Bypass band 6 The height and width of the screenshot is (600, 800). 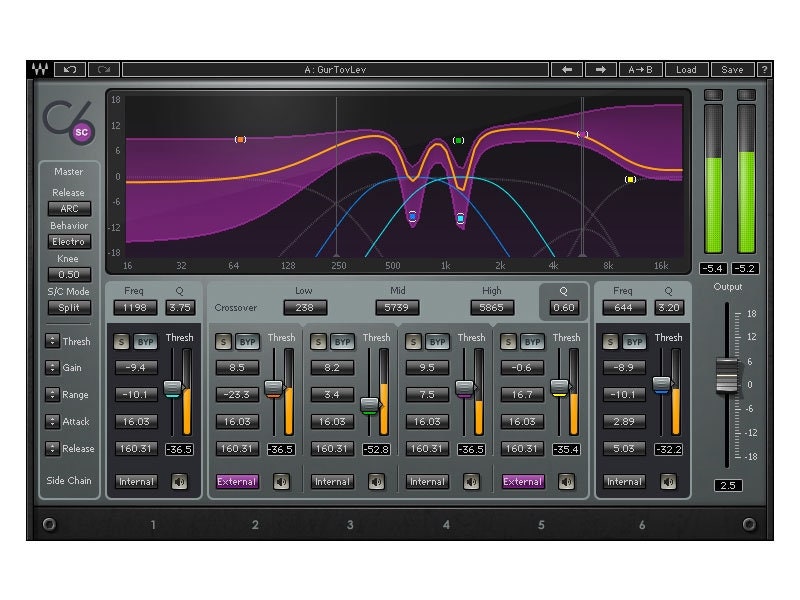[634, 342]
